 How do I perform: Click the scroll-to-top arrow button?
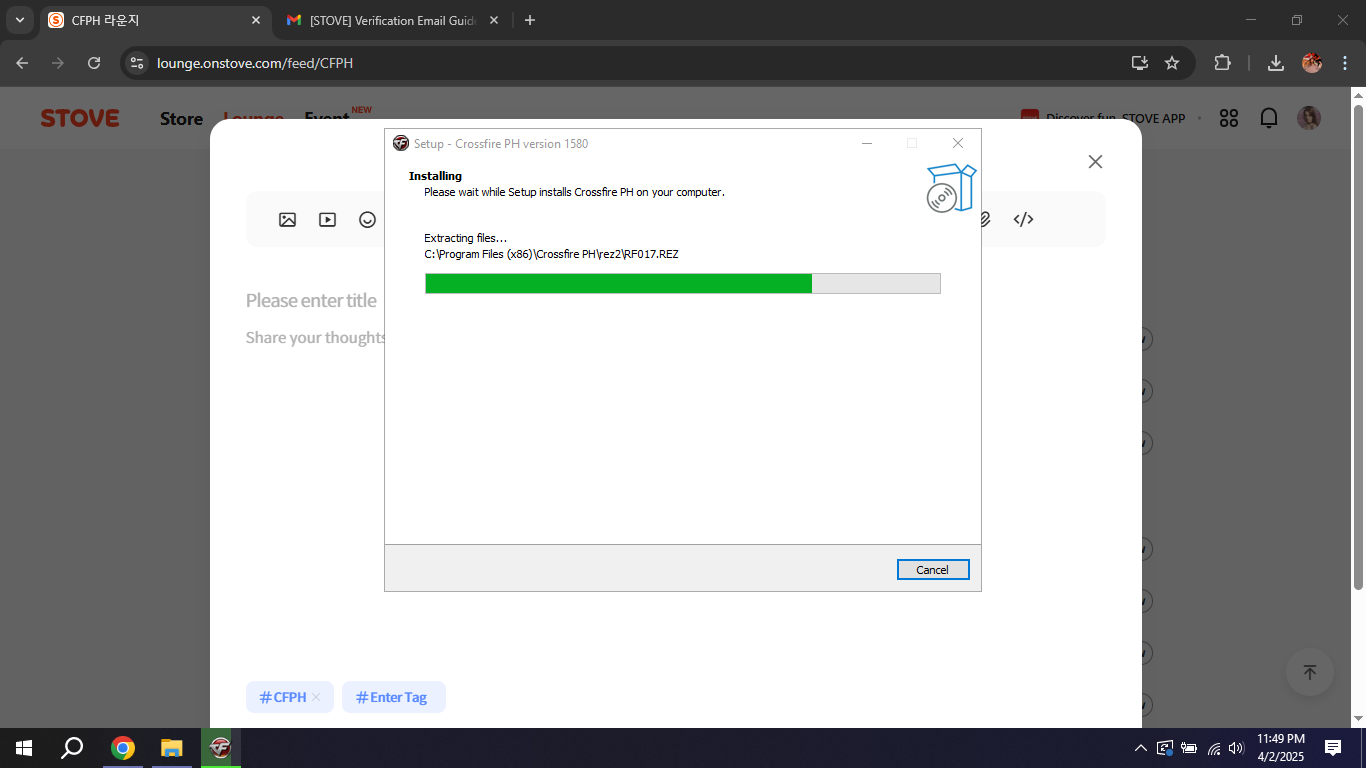click(x=1310, y=672)
